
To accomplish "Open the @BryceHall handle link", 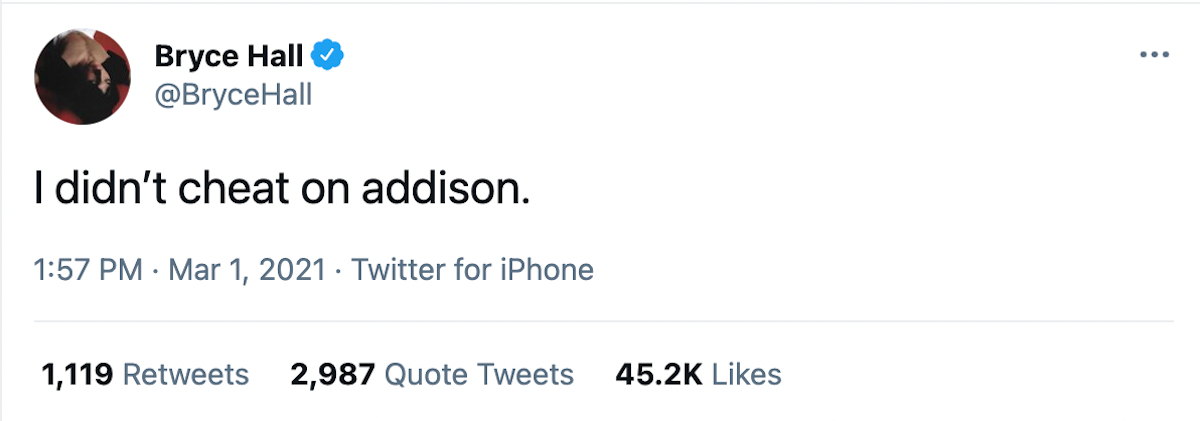I will pos(233,96).
